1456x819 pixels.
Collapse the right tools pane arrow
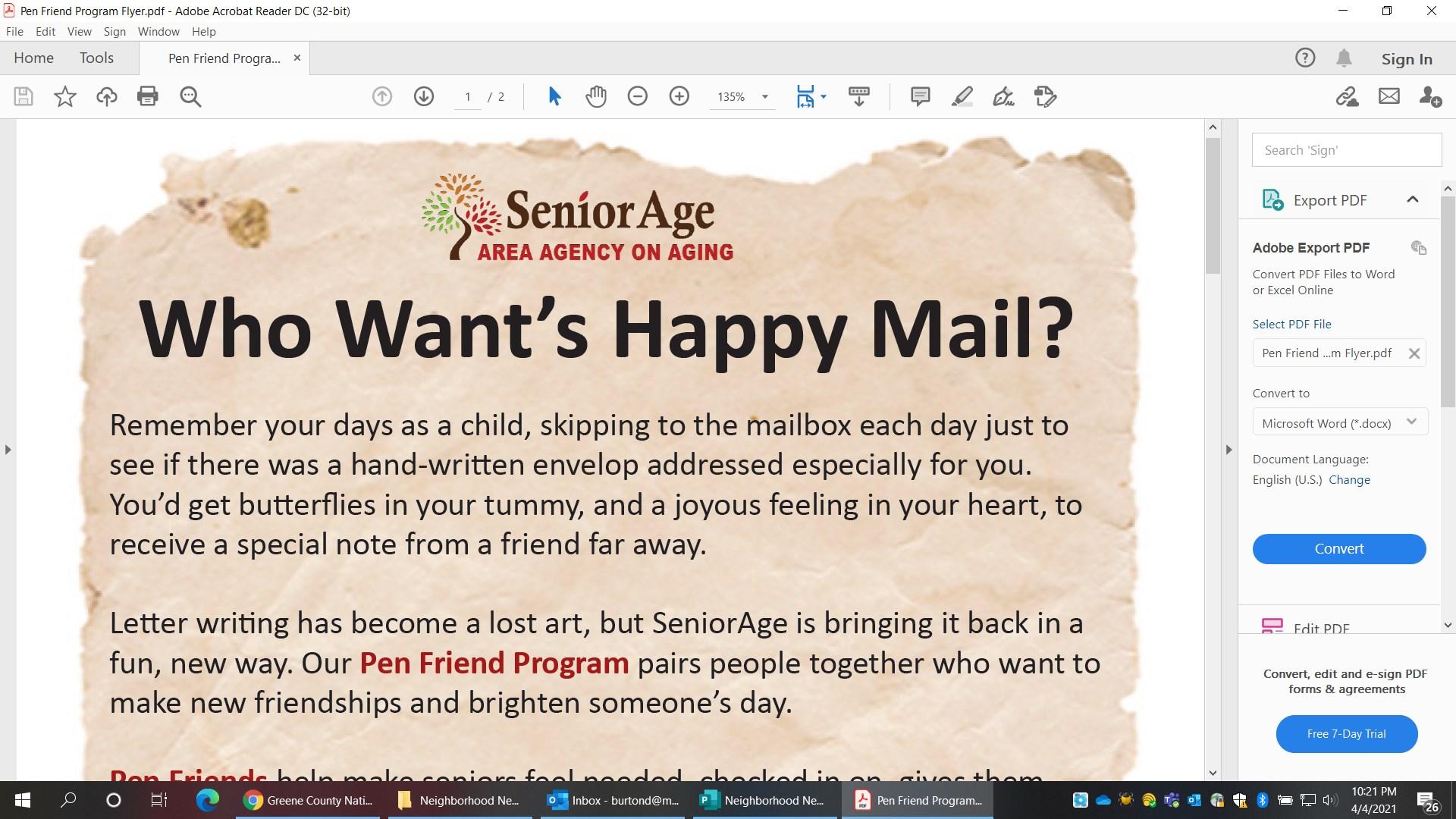click(1228, 450)
